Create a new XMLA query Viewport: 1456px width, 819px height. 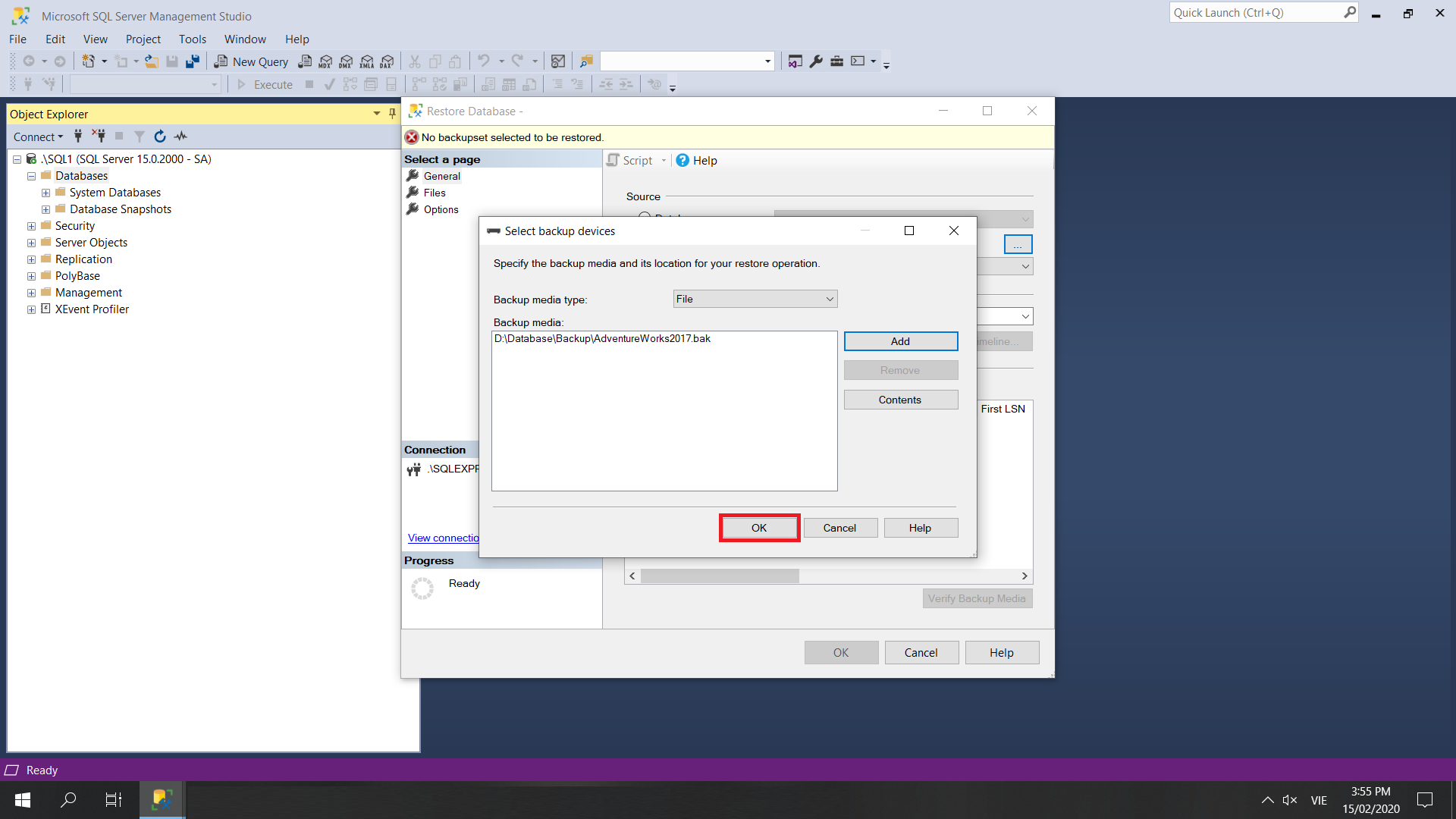point(367,61)
